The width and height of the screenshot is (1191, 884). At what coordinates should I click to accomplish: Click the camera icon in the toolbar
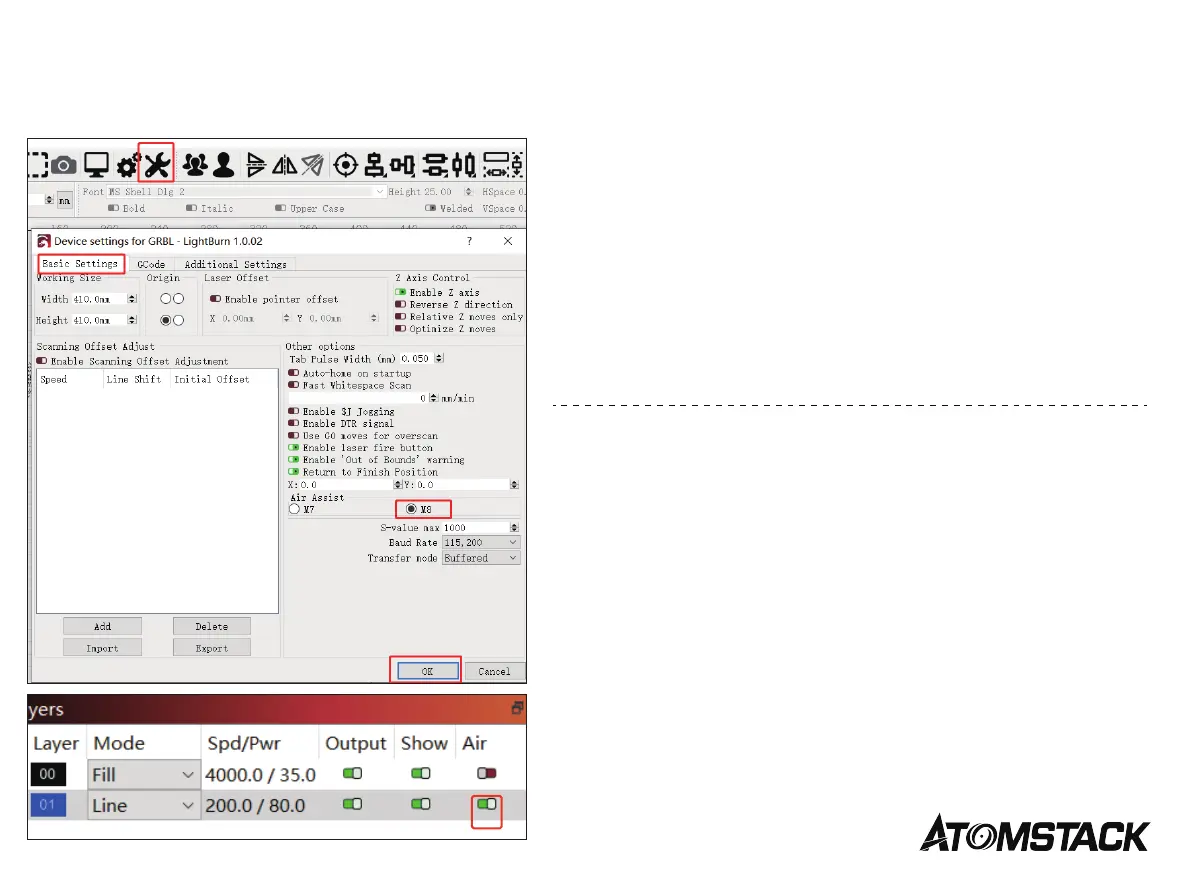(x=65, y=165)
